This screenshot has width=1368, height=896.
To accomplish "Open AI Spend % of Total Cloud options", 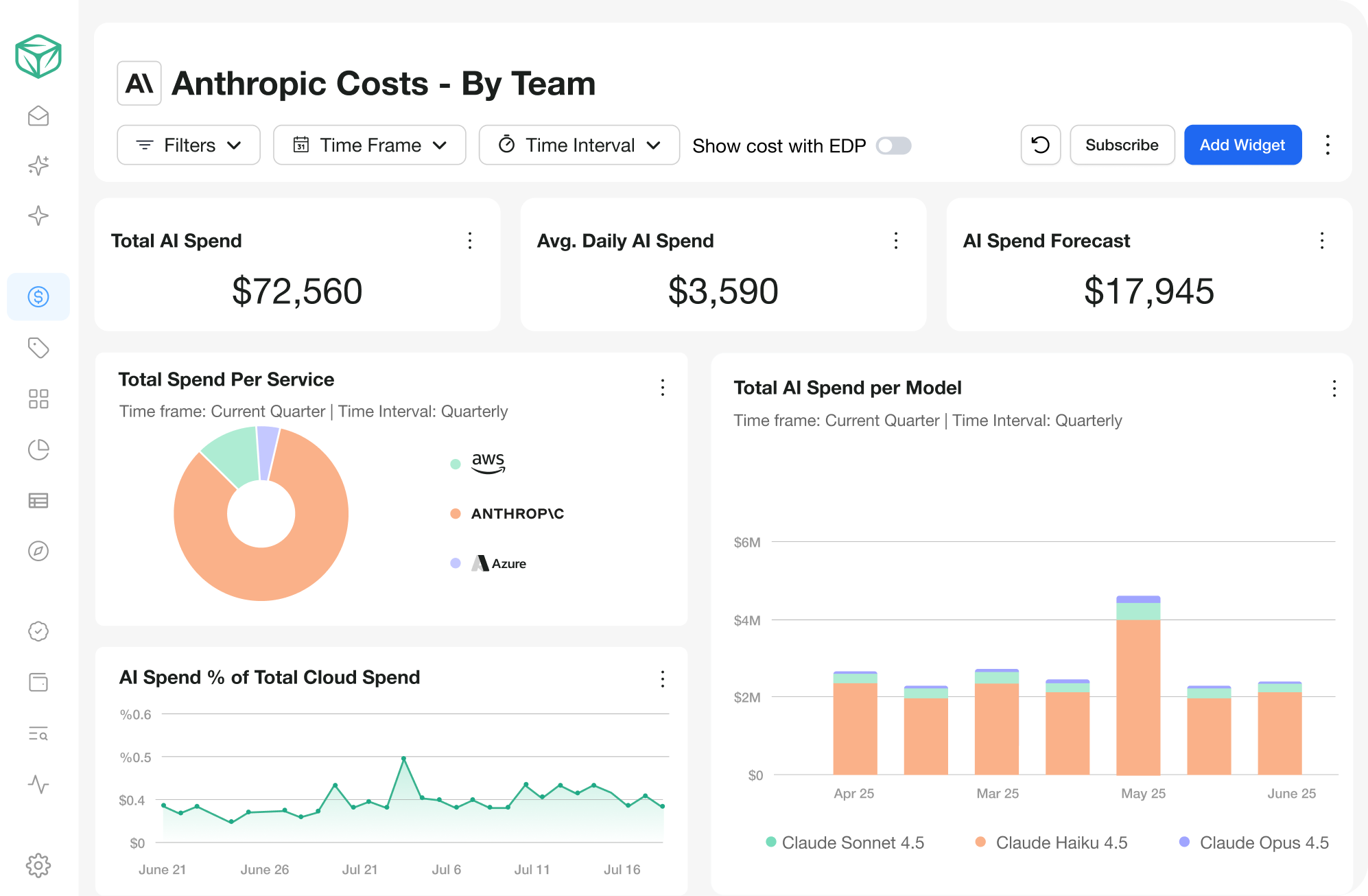I will pos(663,679).
